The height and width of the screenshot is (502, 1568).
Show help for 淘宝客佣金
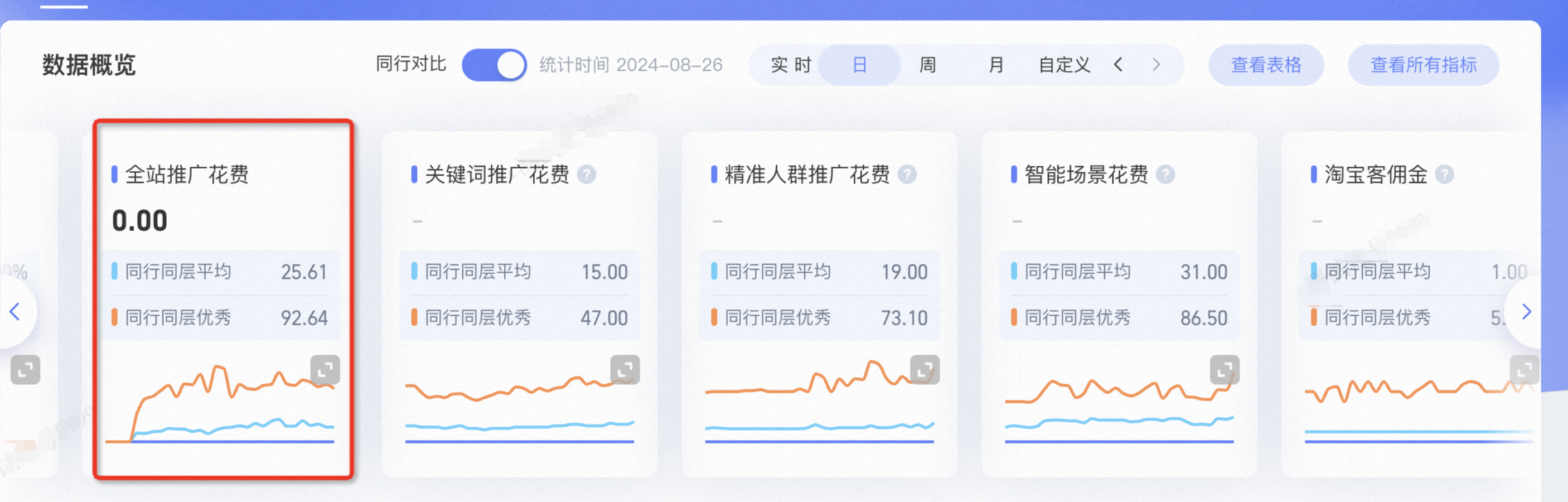[1444, 175]
